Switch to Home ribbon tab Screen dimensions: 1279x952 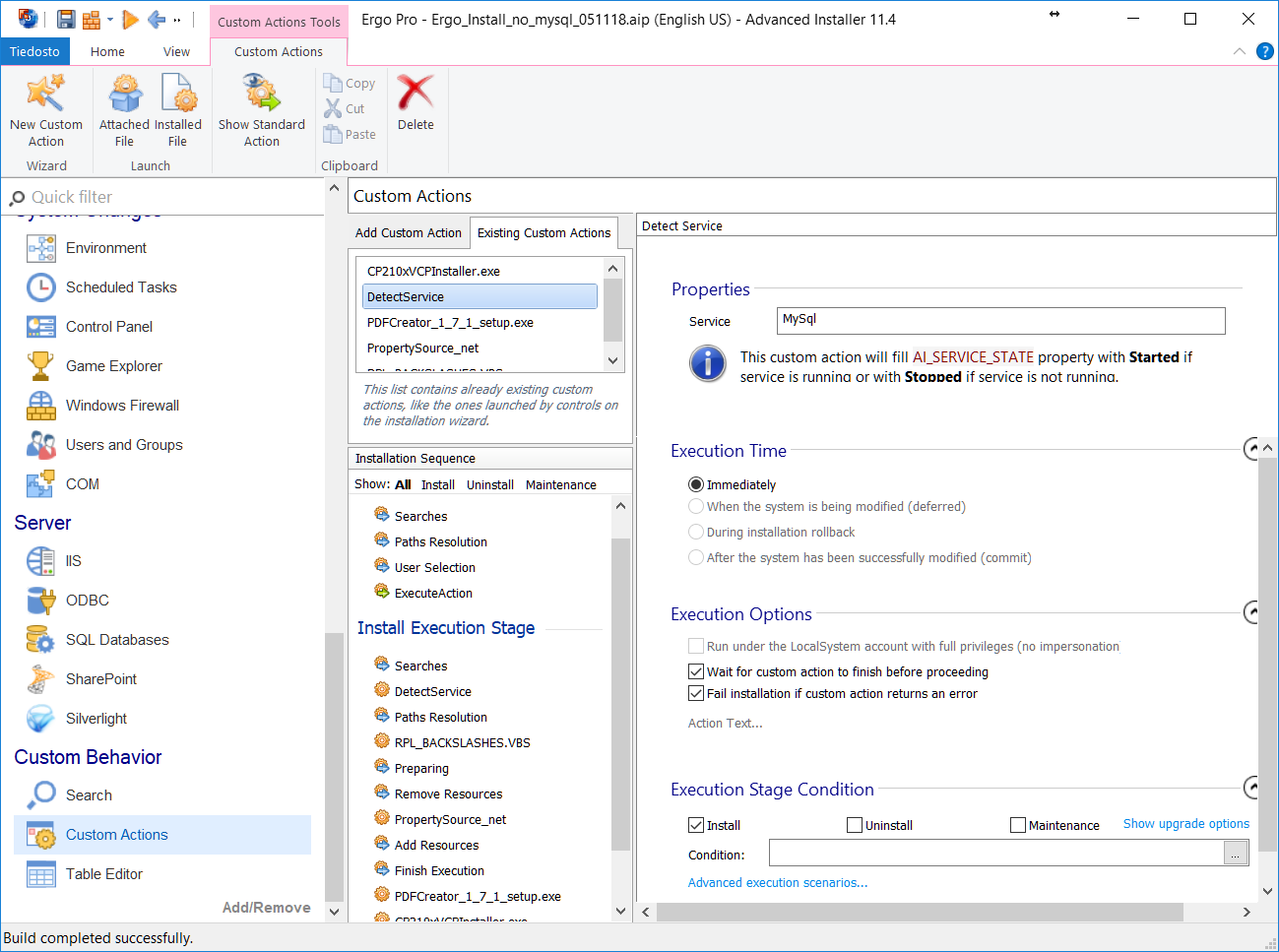tap(107, 51)
